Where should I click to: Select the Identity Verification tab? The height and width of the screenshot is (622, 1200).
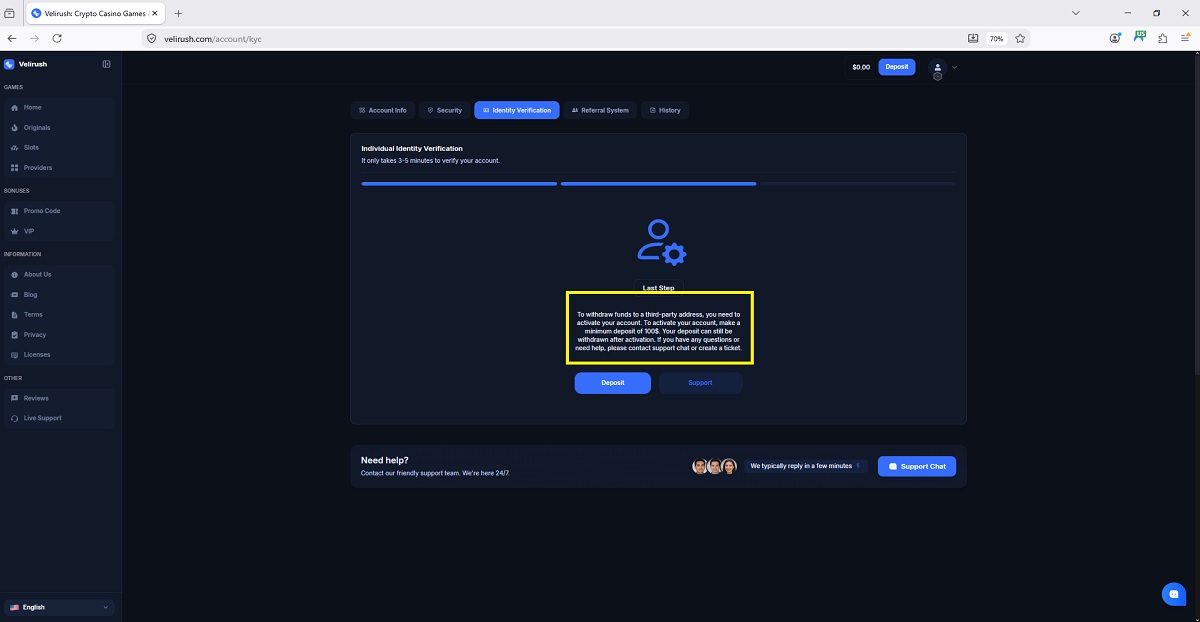point(517,110)
